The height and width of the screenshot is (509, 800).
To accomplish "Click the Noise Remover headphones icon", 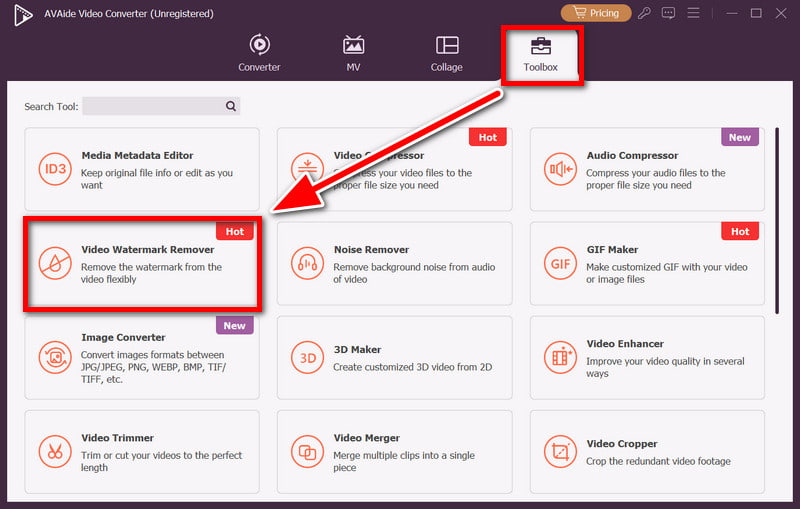I will pyautogui.click(x=307, y=263).
